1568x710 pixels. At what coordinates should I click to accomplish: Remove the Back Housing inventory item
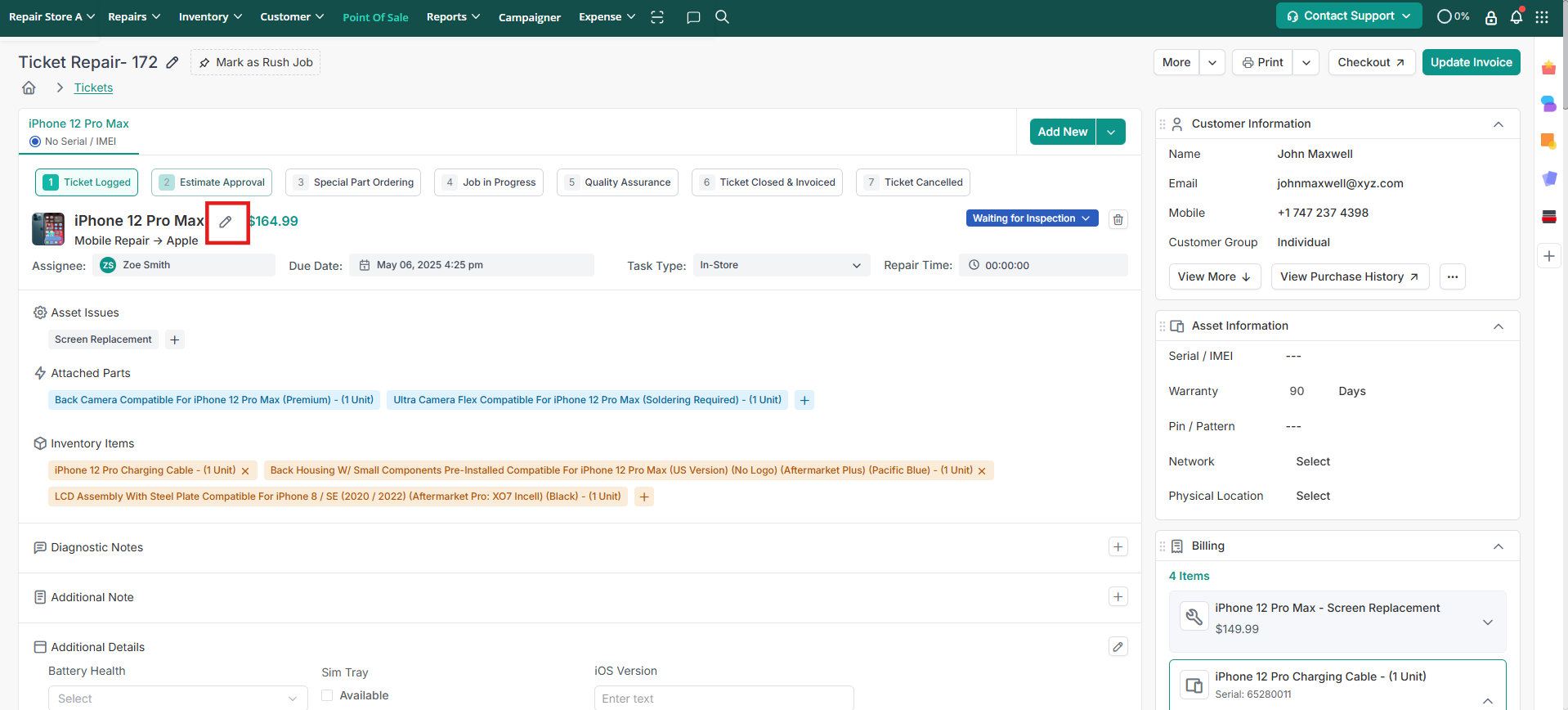coord(982,471)
